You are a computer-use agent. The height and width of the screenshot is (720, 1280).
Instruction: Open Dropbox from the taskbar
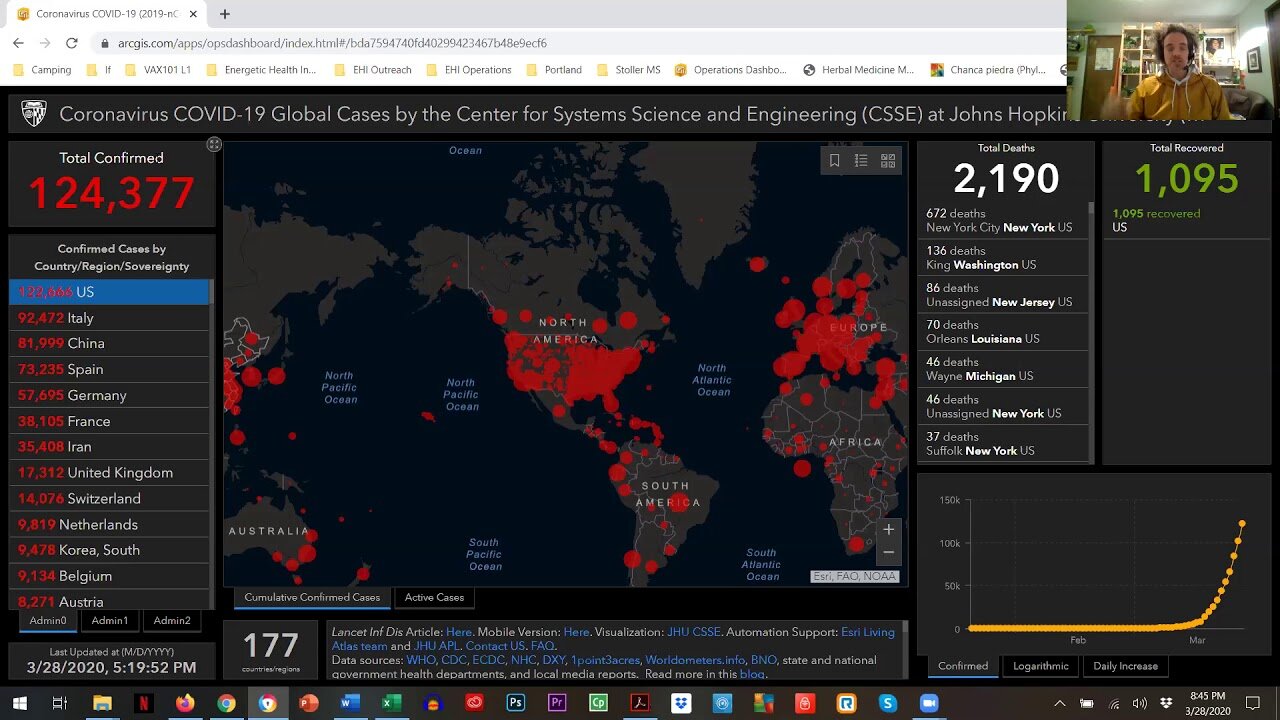pyautogui.click(x=681, y=703)
